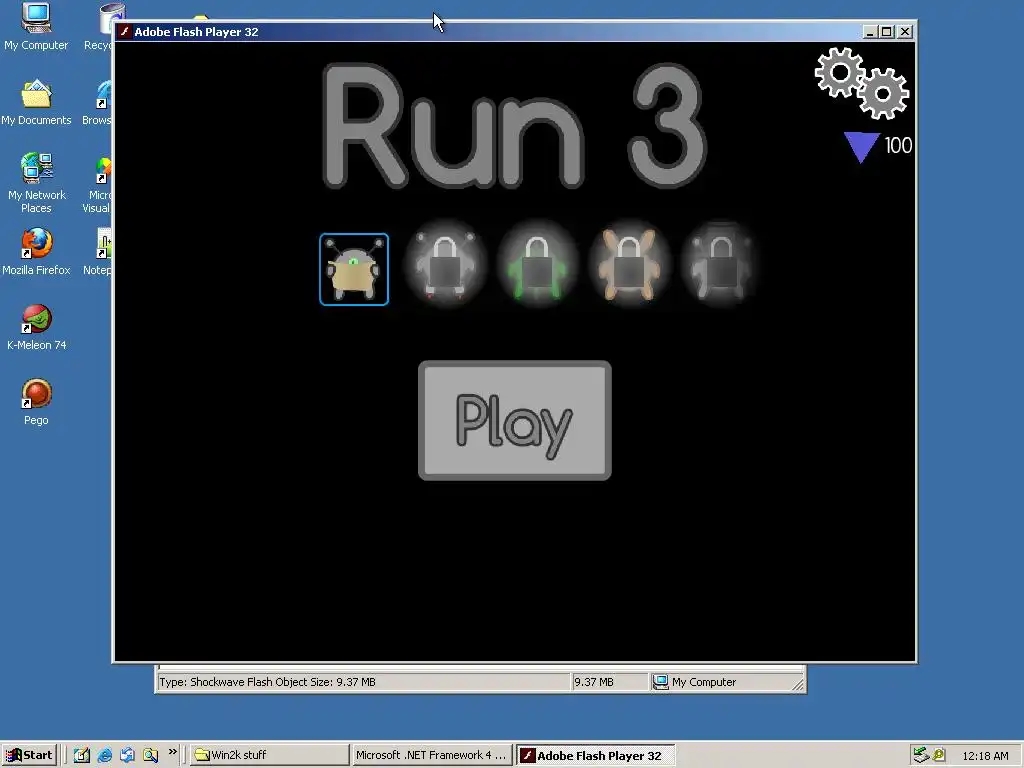Click the Adobe Flash Player title bar icon
Viewport: 1024px width, 768px height.
(x=124, y=31)
